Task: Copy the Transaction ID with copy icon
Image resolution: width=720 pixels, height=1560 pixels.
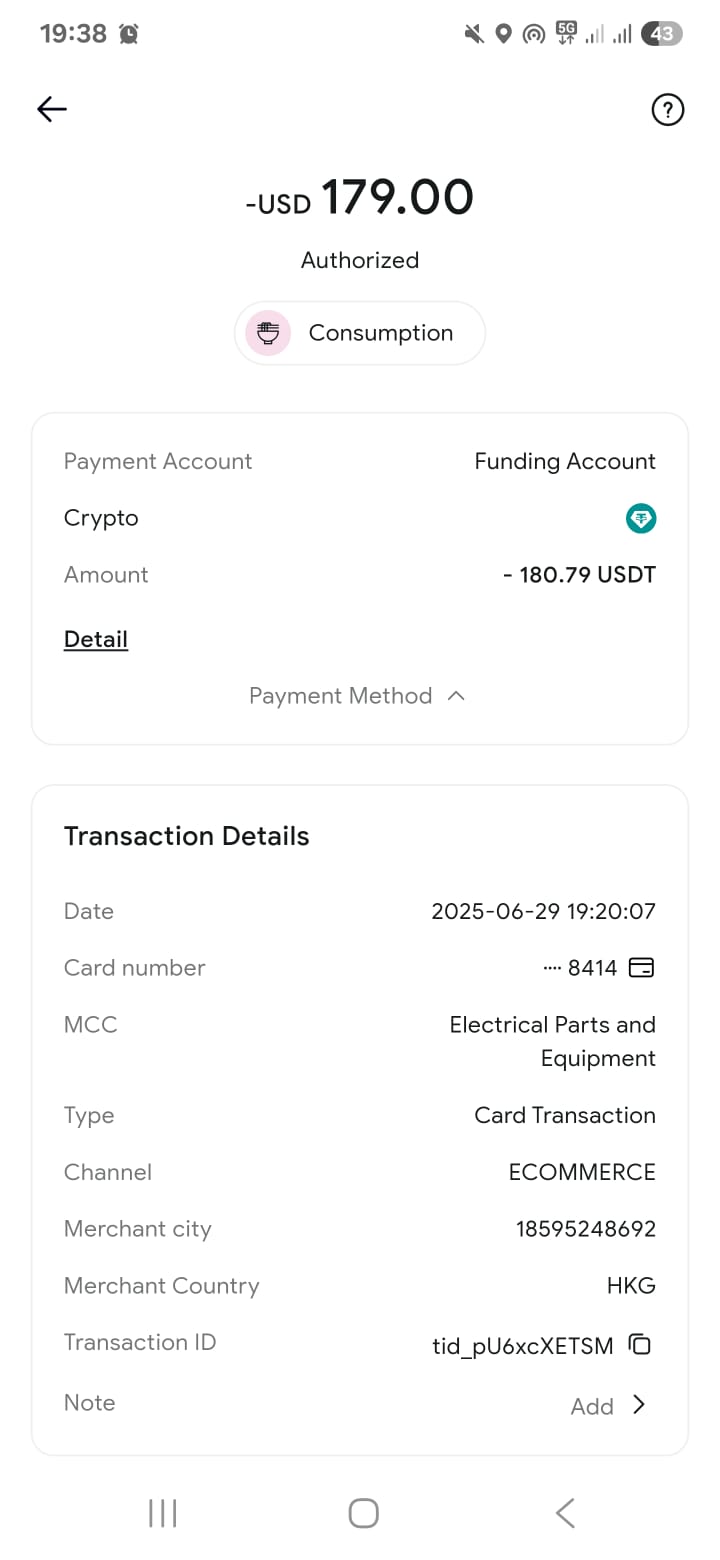Action: pos(640,1345)
